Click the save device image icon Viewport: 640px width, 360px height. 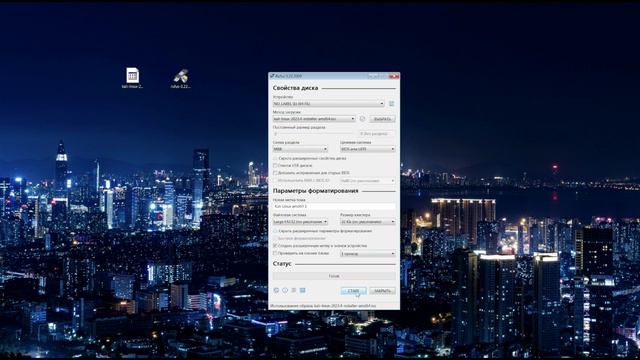pyautogui.click(x=391, y=104)
